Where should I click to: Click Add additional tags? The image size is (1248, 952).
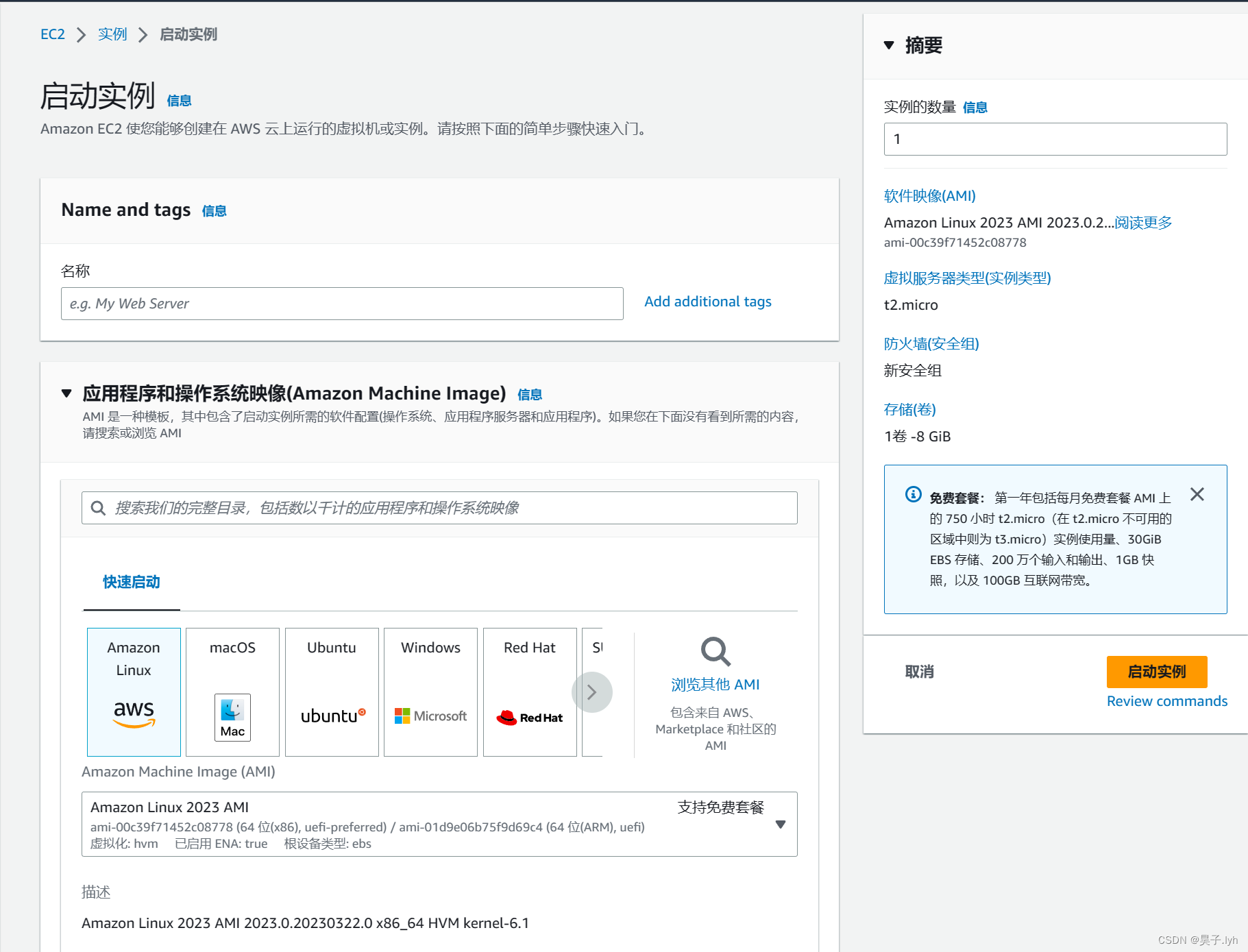coord(707,301)
